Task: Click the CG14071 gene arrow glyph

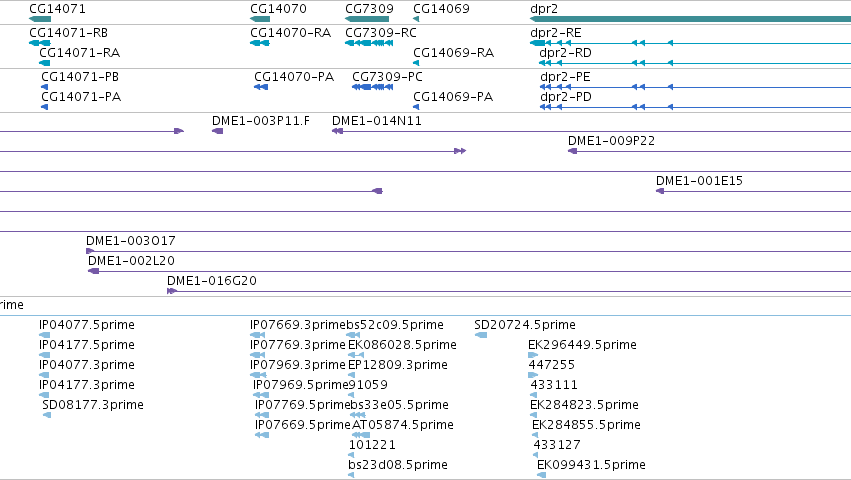Action: [x=40, y=19]
